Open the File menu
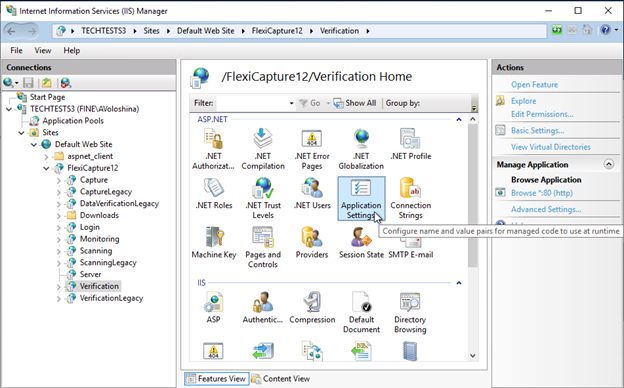The height and width of the screenshot is (388, 624). pos(16,51)
